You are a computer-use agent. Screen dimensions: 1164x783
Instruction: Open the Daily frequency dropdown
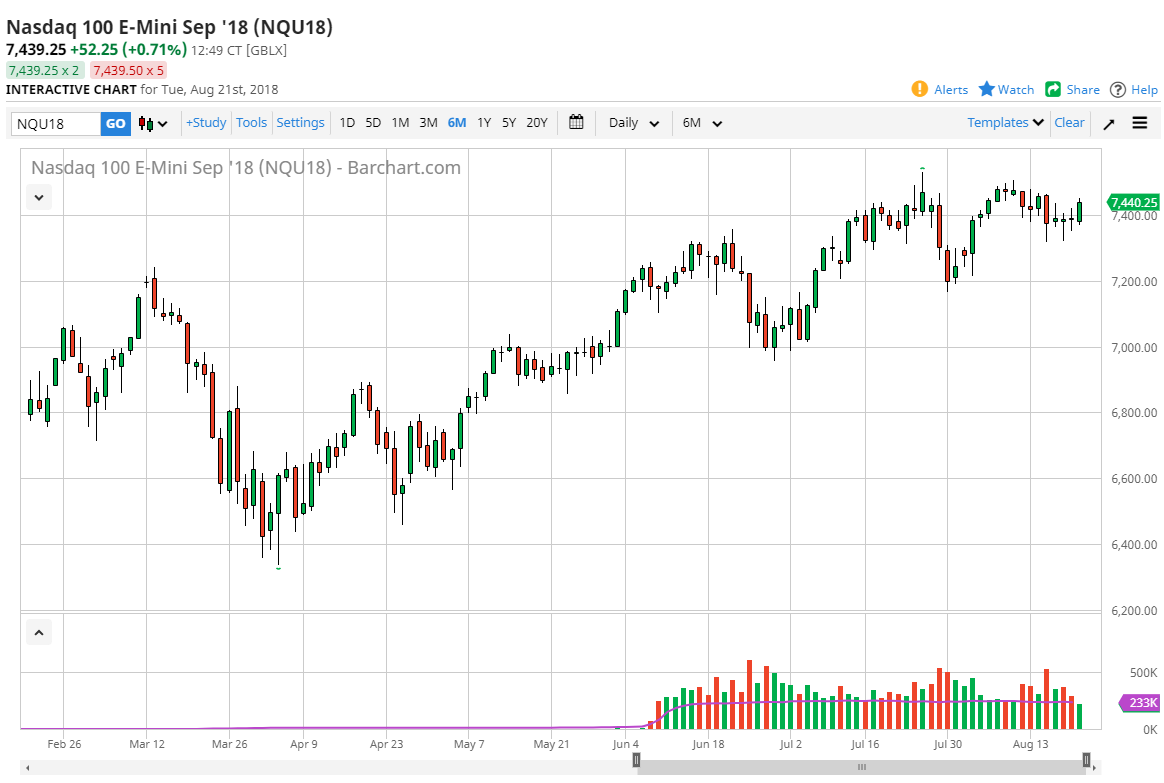click(634, 123)
